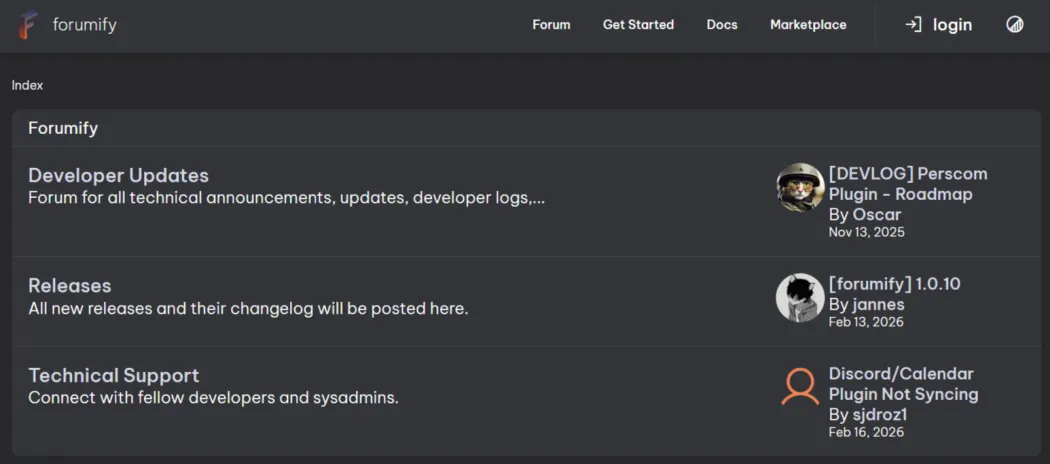Open the Releases forum
The image size is (1050, 464).
pos(69,286)
